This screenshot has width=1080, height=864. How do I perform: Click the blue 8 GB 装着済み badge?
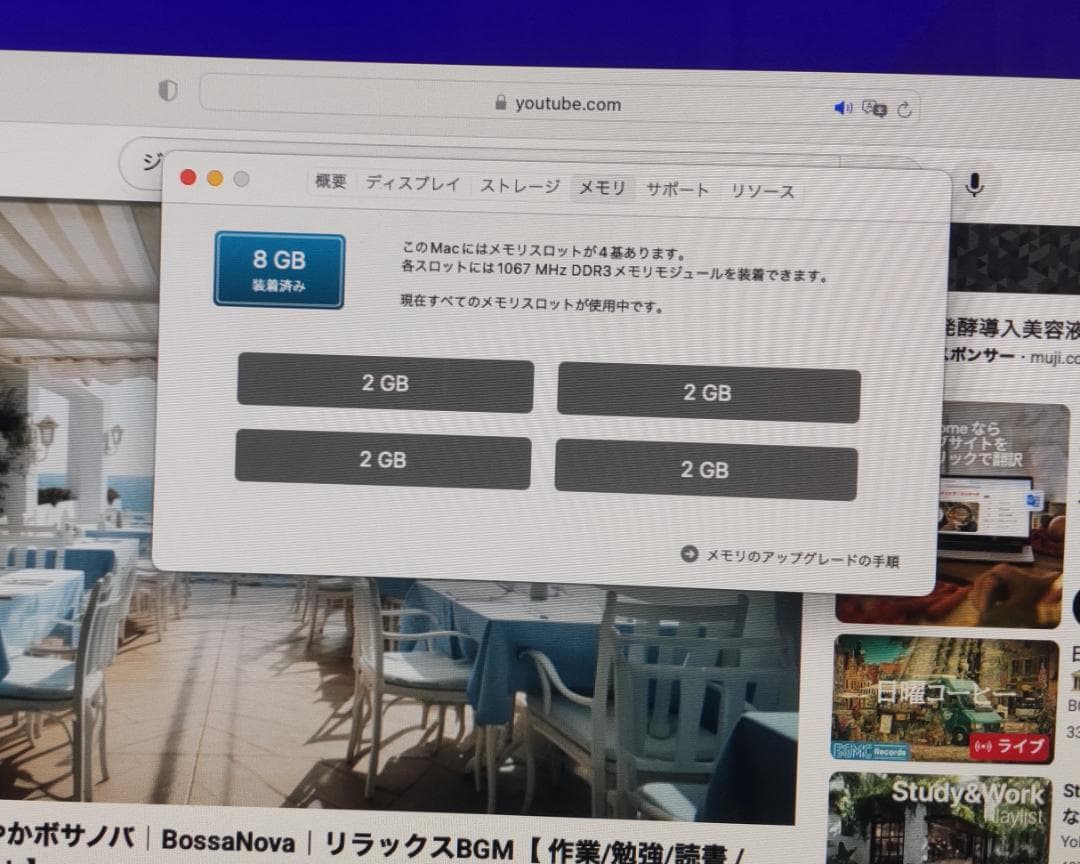(x=279, y=268)
